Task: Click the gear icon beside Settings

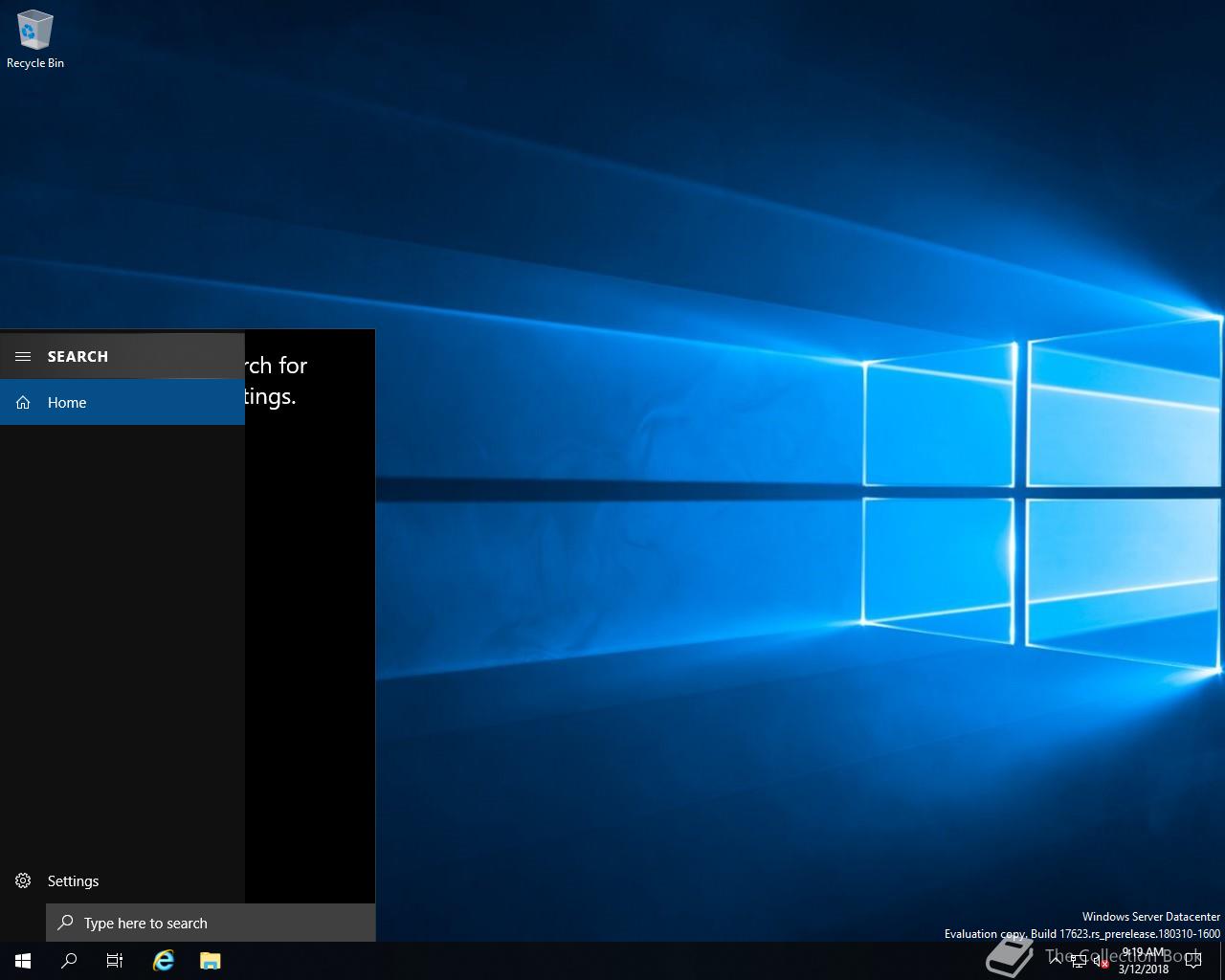Action: [23, 880]
